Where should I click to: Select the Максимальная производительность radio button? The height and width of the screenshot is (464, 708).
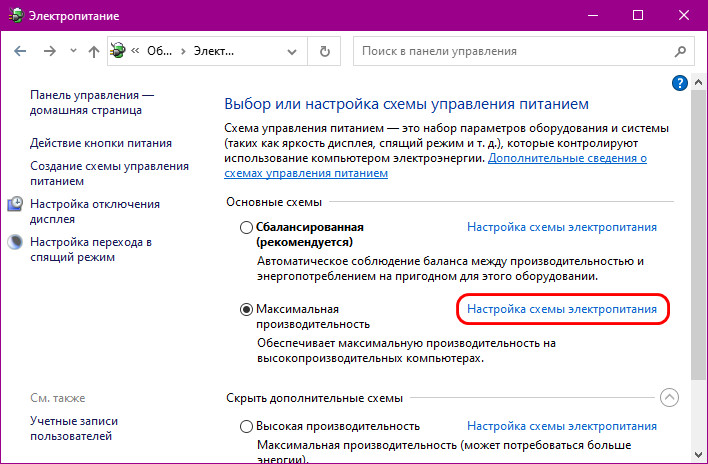(x=246, y=310)
